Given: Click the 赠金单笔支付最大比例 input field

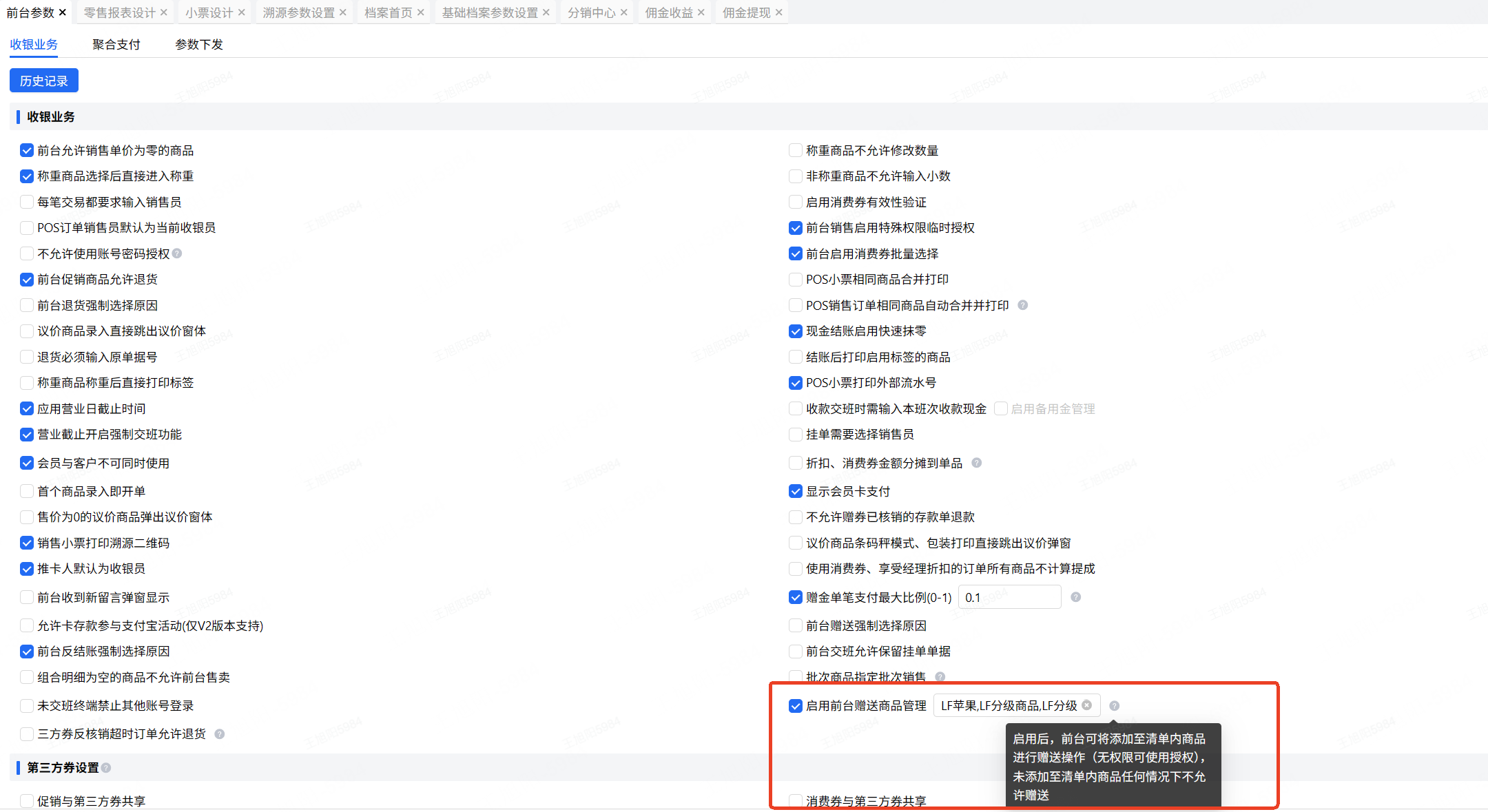Looking at the screenshot, I should pyautogui.click(x=1009, y=597).
